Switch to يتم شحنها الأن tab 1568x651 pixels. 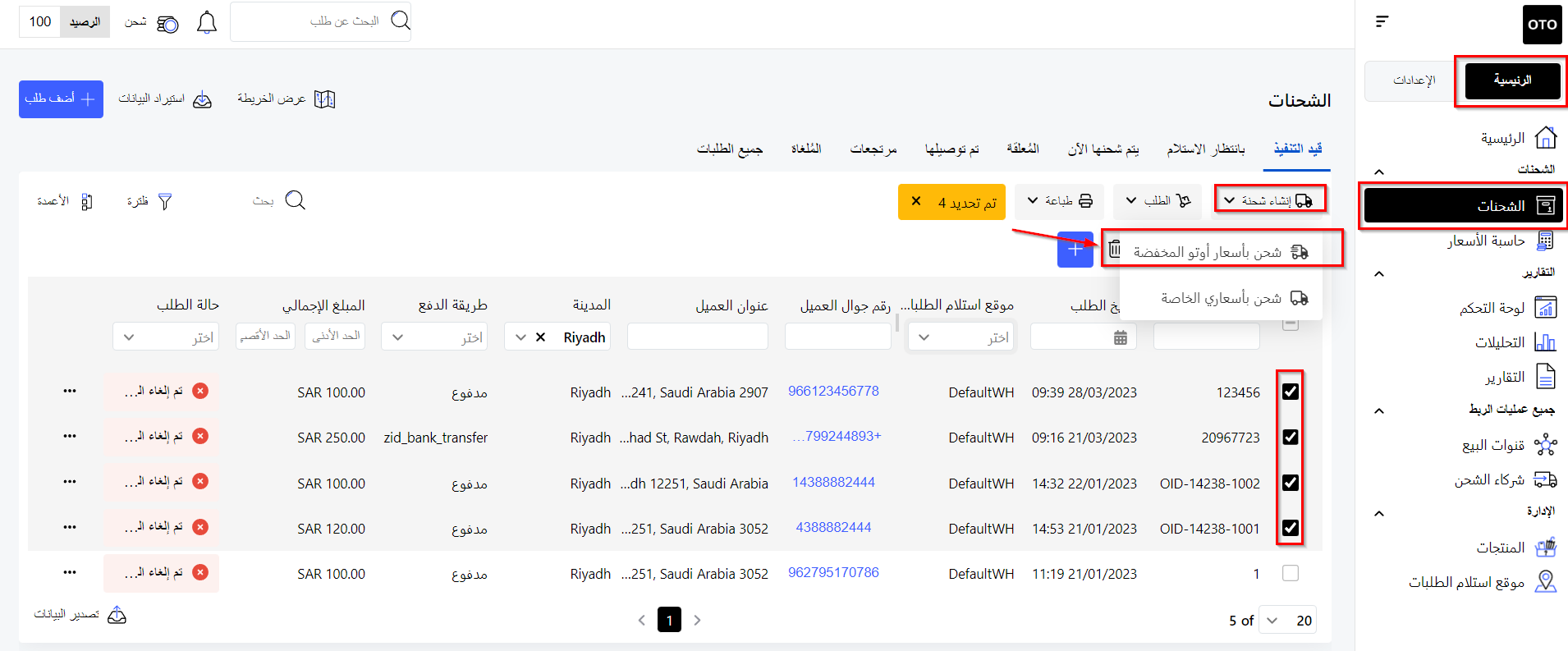coord(1103,149)
